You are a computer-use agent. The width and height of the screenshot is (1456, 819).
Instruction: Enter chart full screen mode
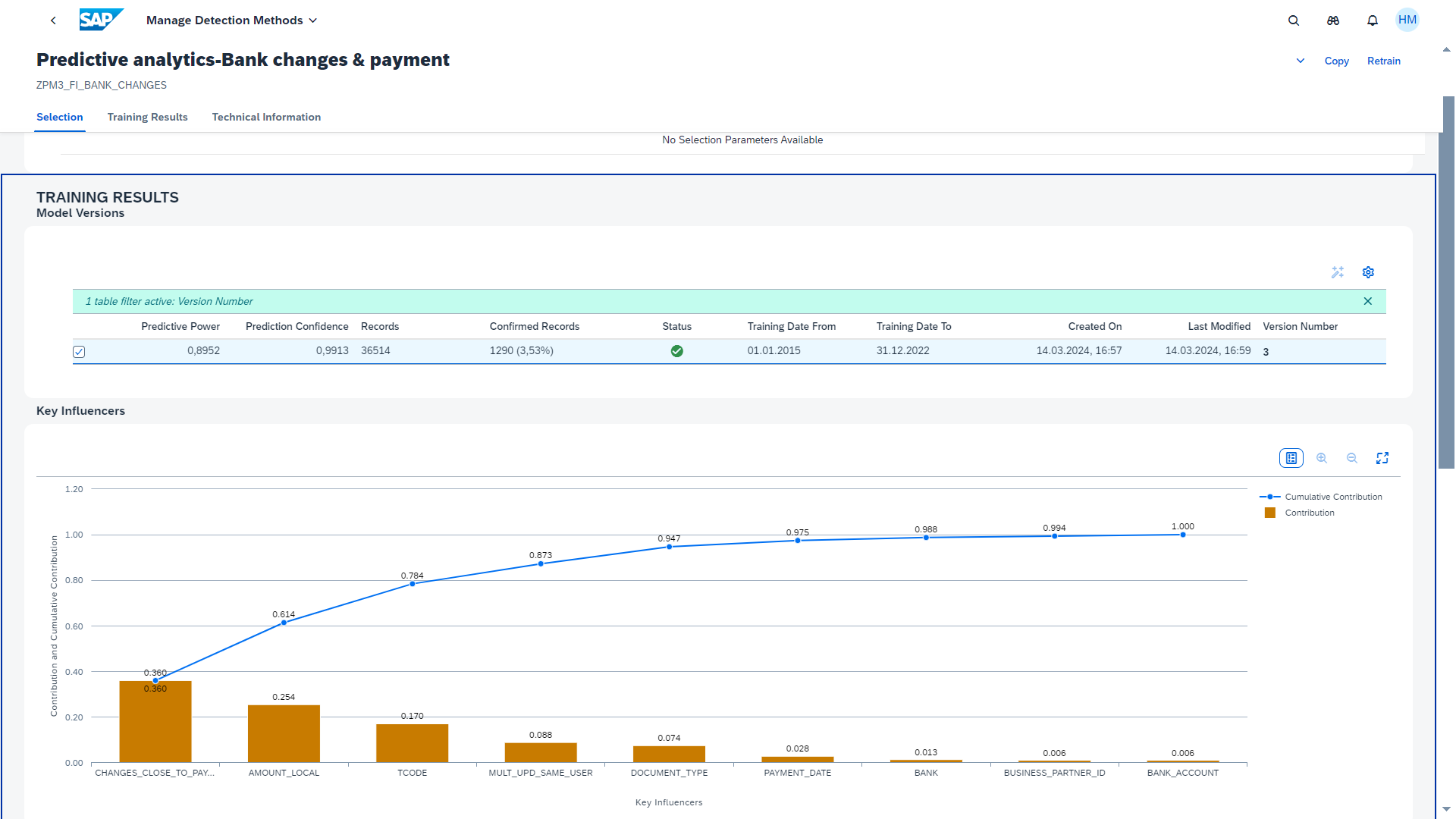tap(1382, 458)
